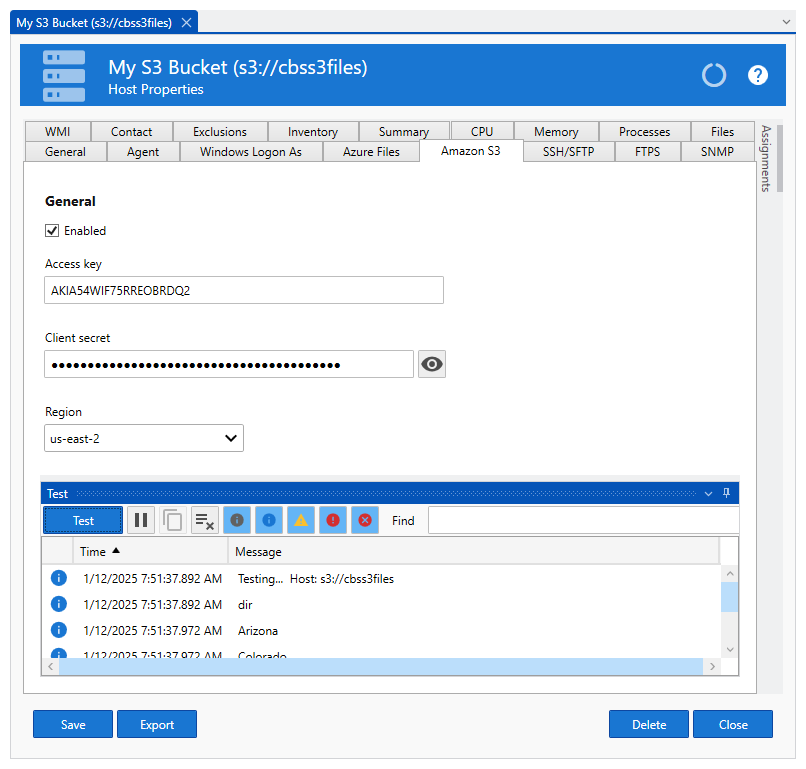
Task: Click the Save button
Action: point(73,724)
